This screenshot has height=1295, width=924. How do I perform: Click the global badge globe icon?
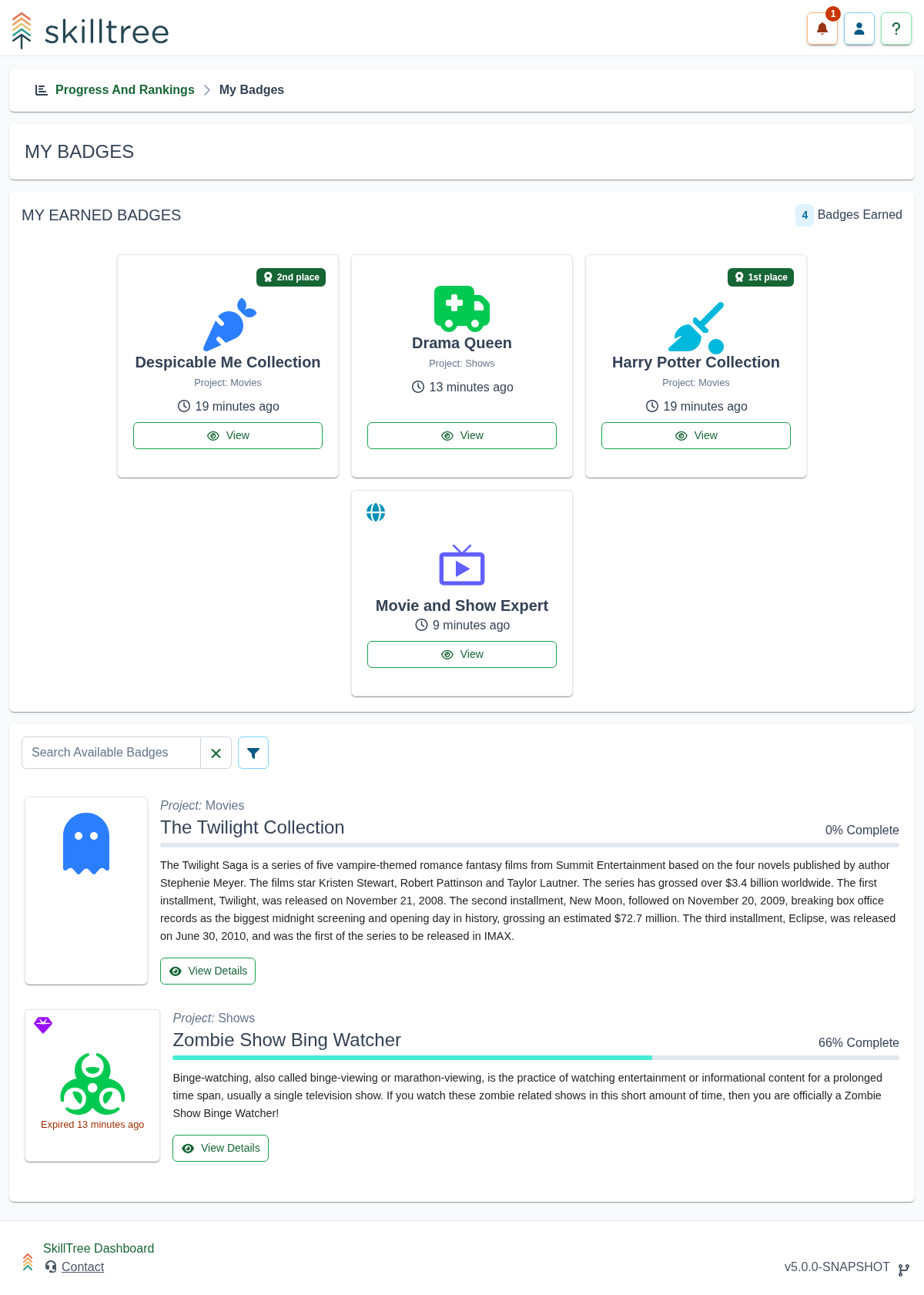coord(376,512)
